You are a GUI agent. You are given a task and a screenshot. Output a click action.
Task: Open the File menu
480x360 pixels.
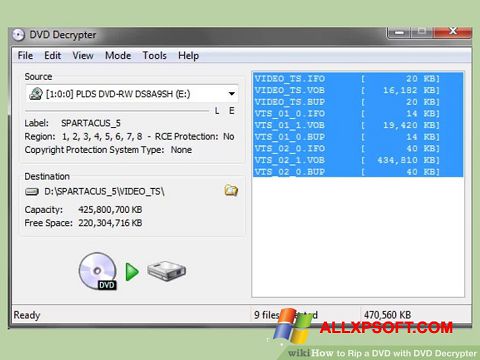click(25, 55)
